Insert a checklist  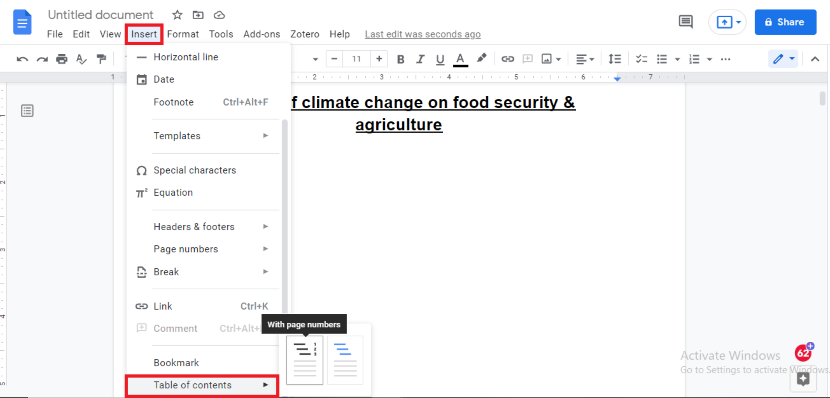[x=642, y=59]
